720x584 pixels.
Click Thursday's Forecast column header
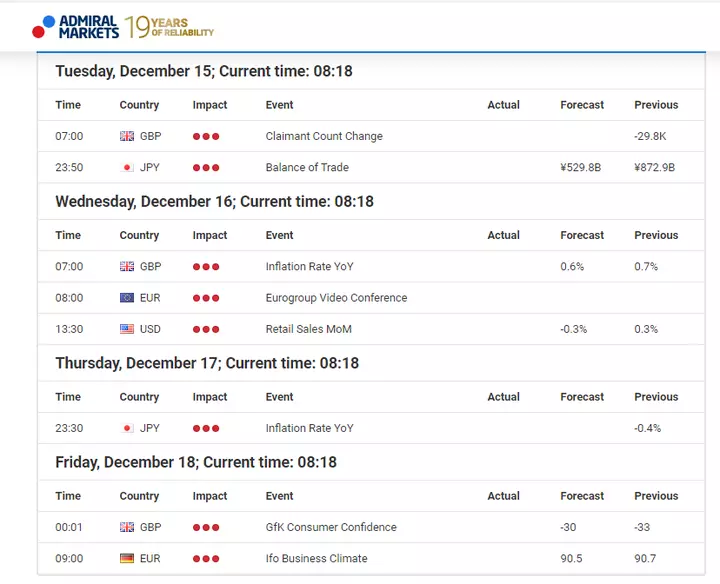(x=582, y=397)
